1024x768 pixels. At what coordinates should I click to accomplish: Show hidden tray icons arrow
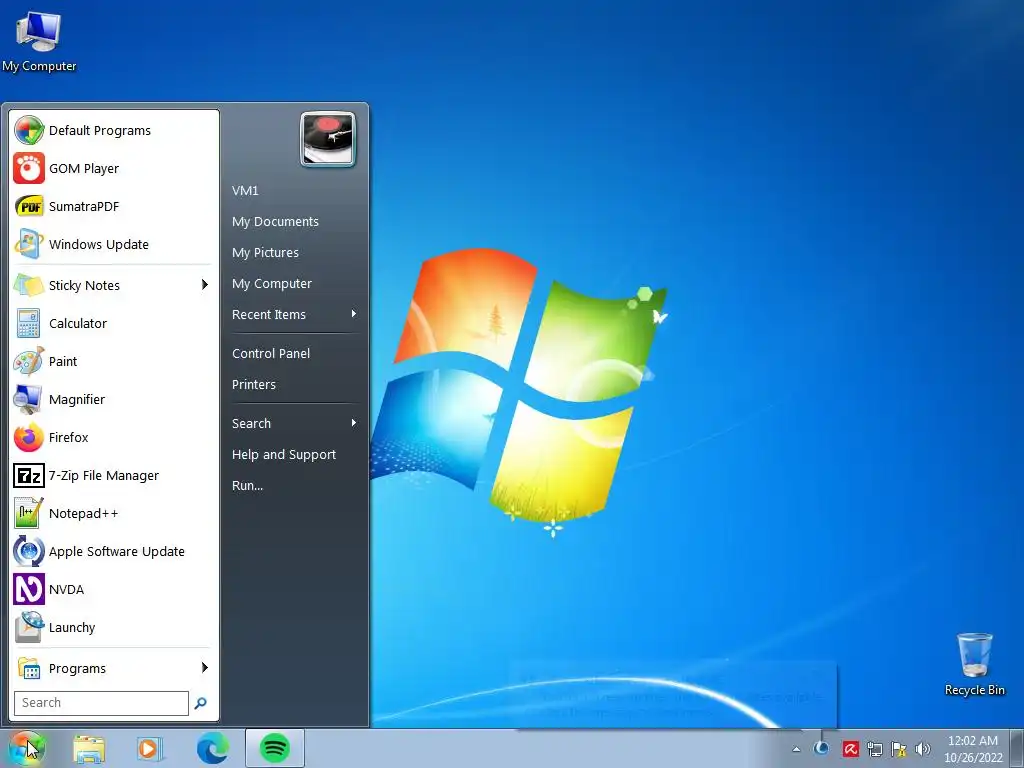[x=796, y=749]
